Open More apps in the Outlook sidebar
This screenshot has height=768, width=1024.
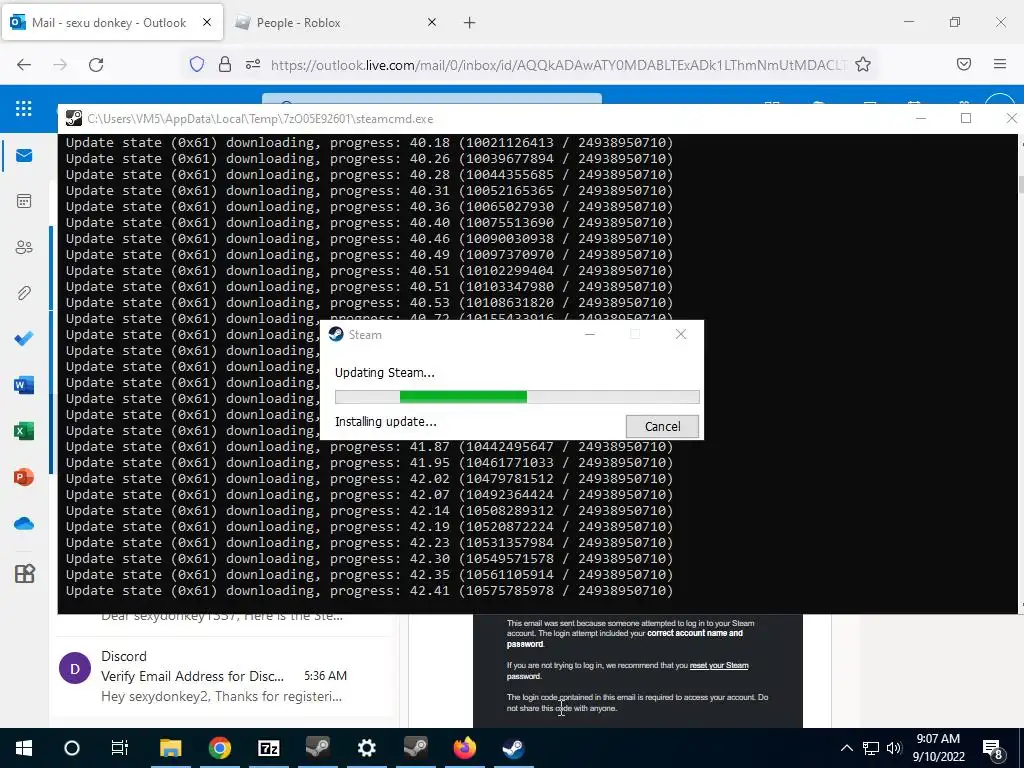click(x=24, y=573)
